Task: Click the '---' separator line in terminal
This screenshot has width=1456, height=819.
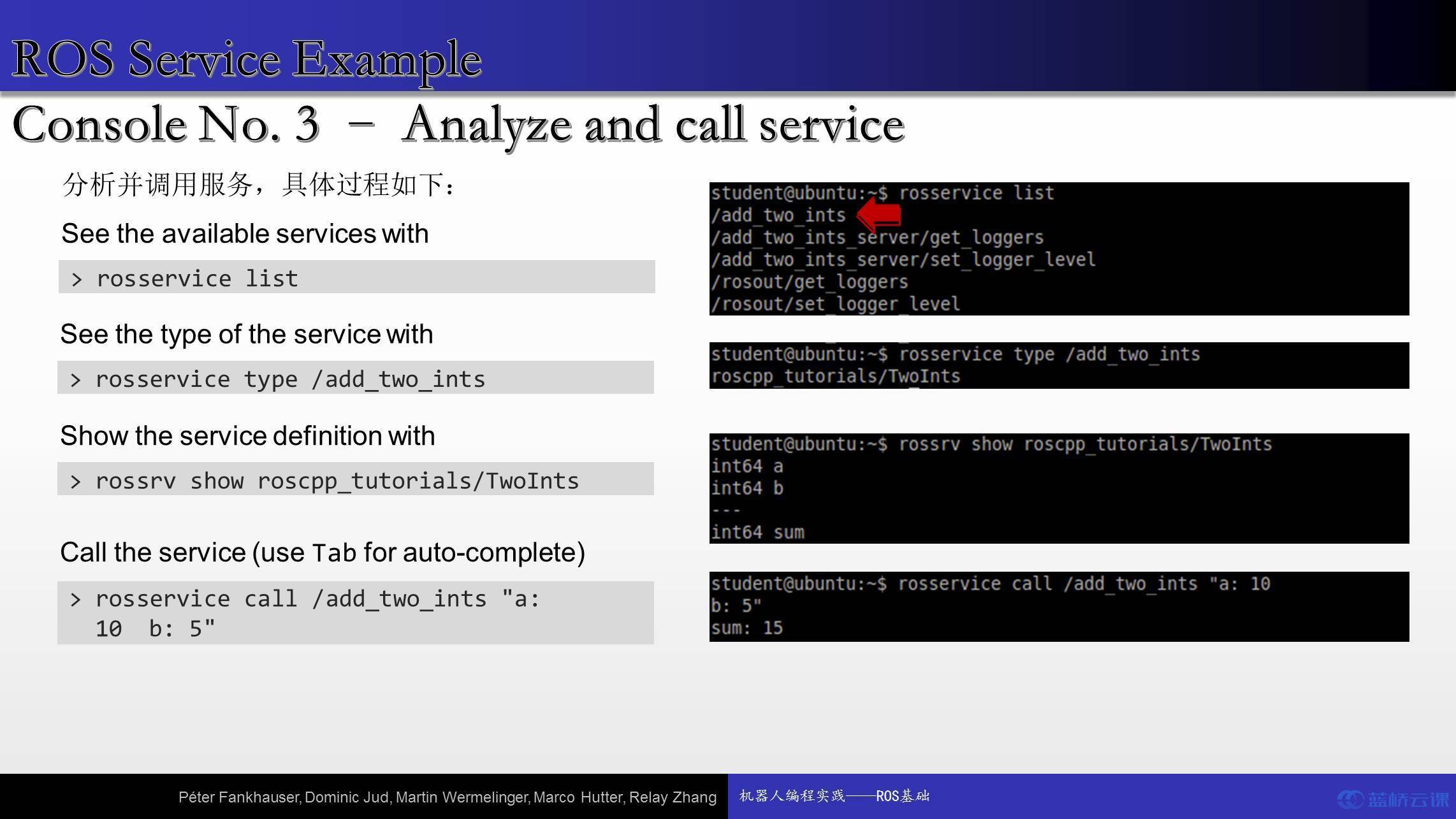Action: [x=726, y=511]
